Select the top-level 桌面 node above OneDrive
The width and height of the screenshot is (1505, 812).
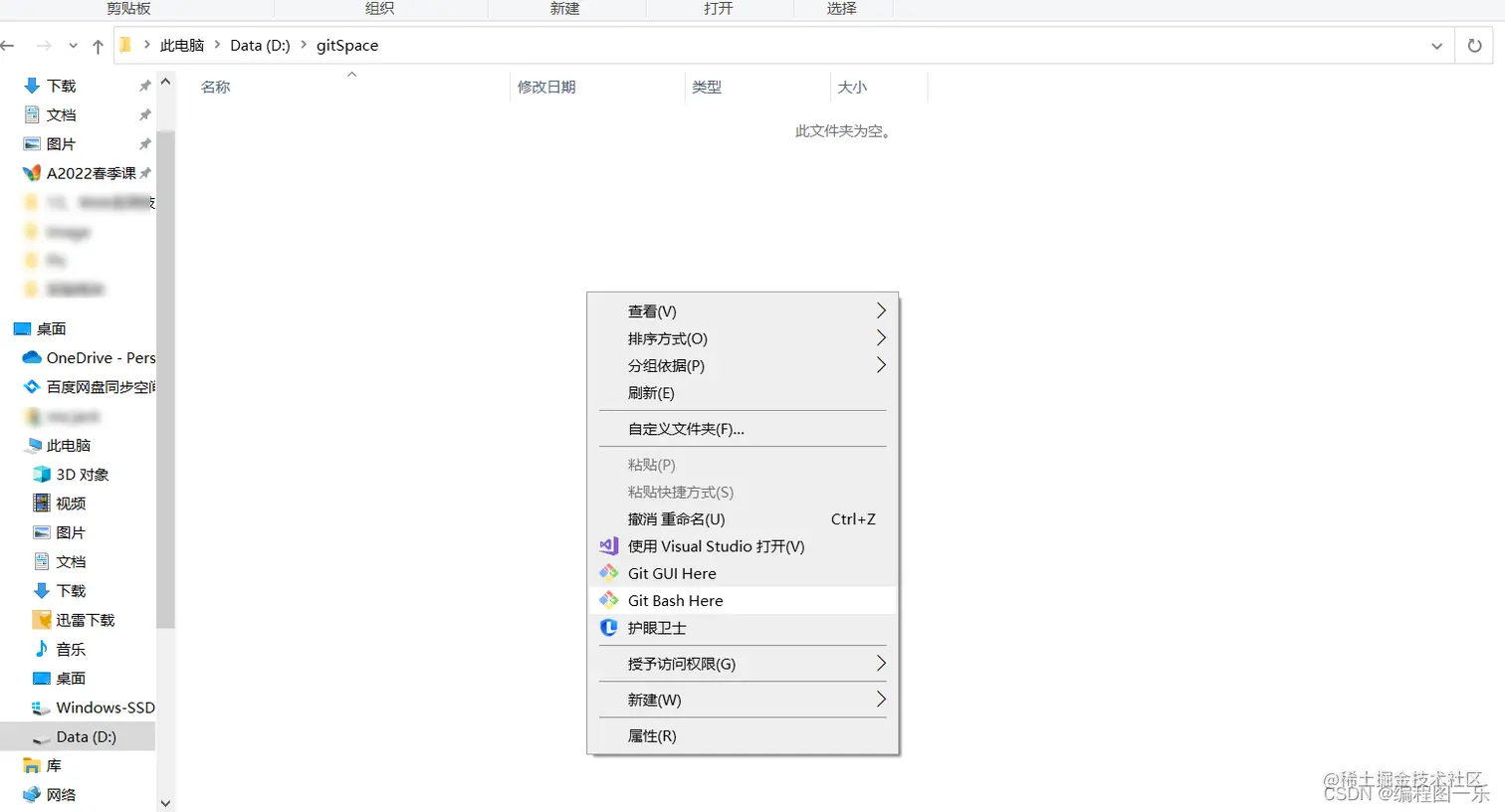coord(40,329)
